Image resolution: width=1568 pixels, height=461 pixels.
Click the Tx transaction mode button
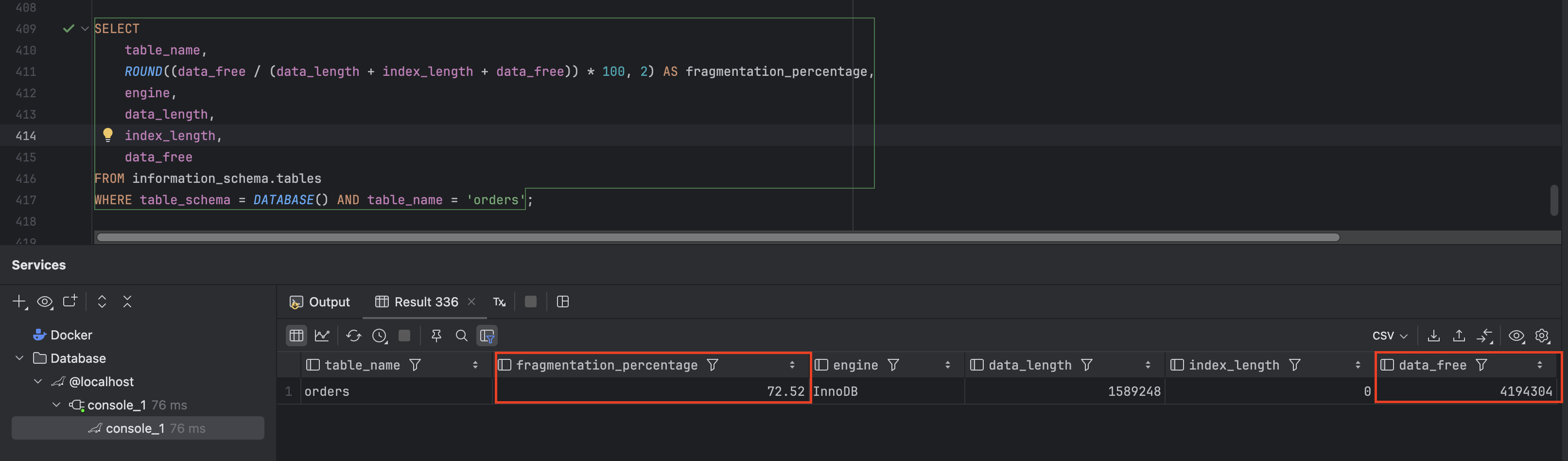click(x=499, y=301)
